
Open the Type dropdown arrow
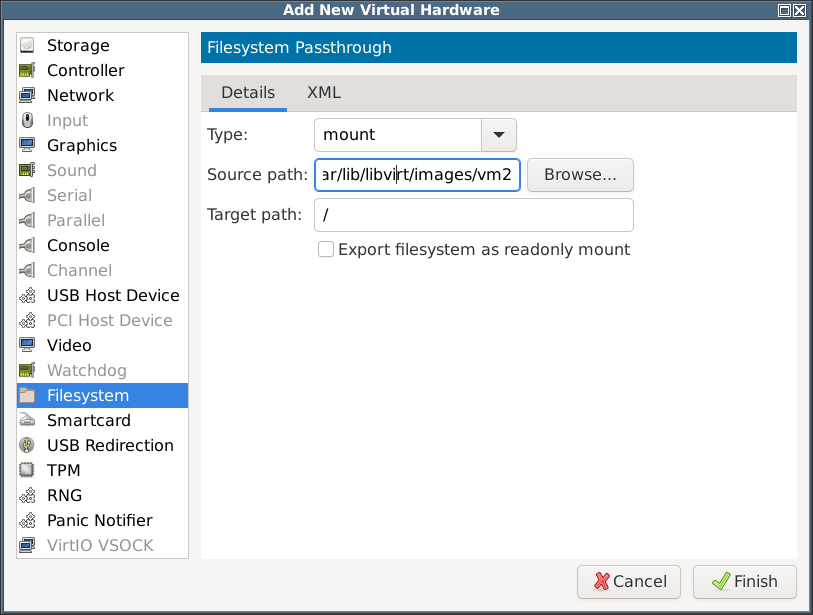tap(499, 135)
